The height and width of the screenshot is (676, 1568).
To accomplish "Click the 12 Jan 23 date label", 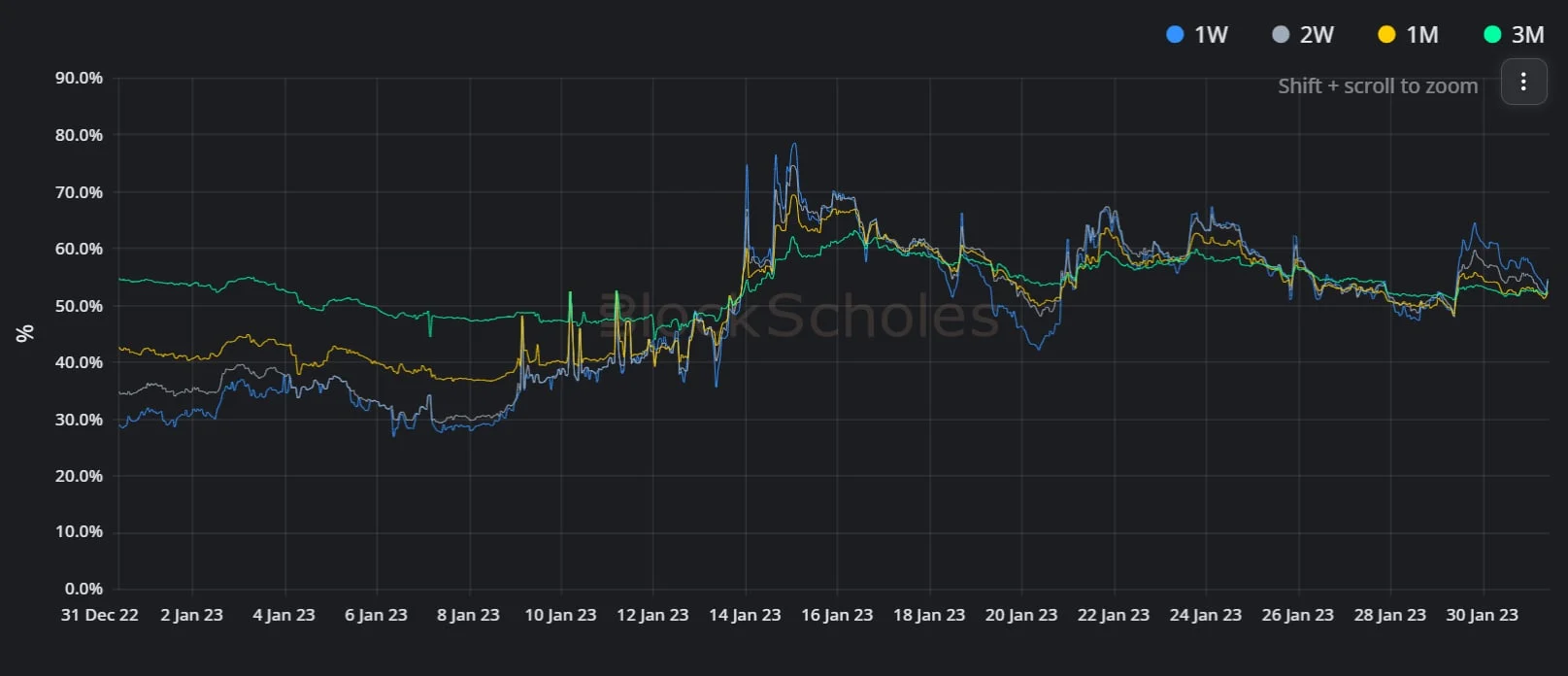I will 652,615.
